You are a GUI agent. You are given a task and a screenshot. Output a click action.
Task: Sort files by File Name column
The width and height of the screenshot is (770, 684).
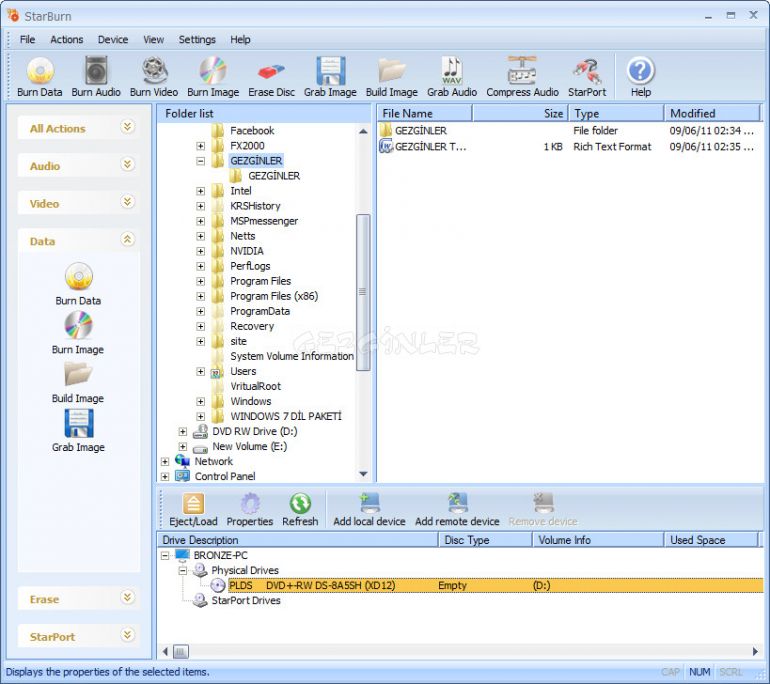[x=424, y=113]
